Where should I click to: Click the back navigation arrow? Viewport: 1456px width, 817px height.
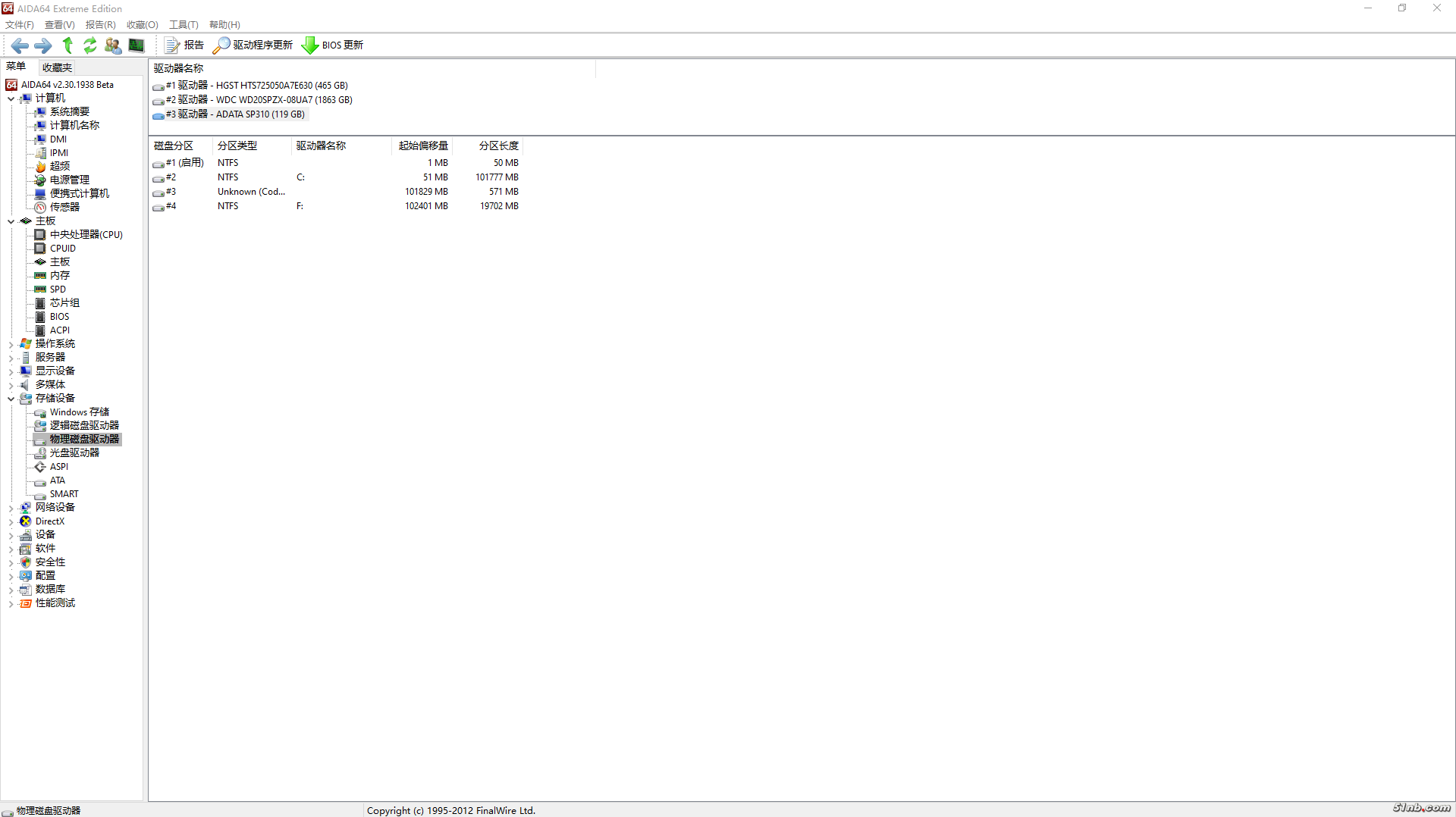pyautogui.click(x=20, y=45)
